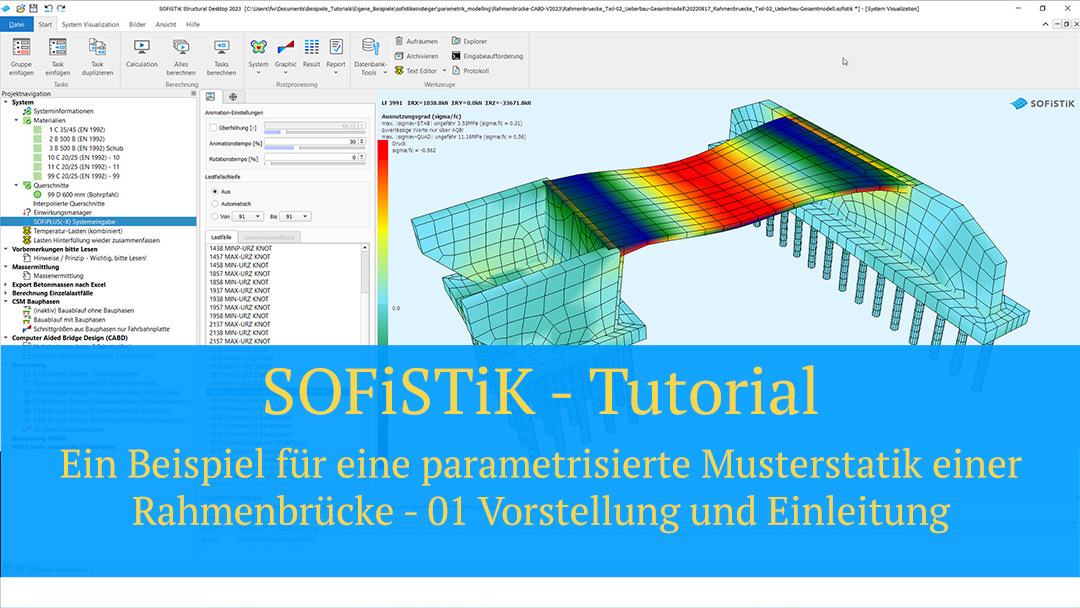Open the Datei menu
This screenshot has width=1080, height=608.
coord(17,23)
